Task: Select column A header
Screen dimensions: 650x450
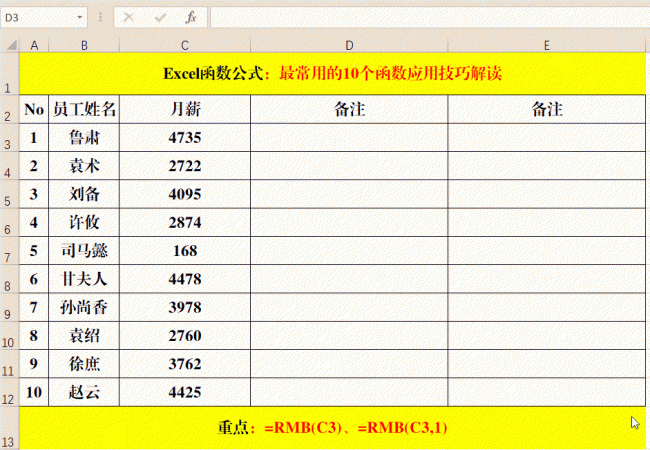Action: pos(34,45)
